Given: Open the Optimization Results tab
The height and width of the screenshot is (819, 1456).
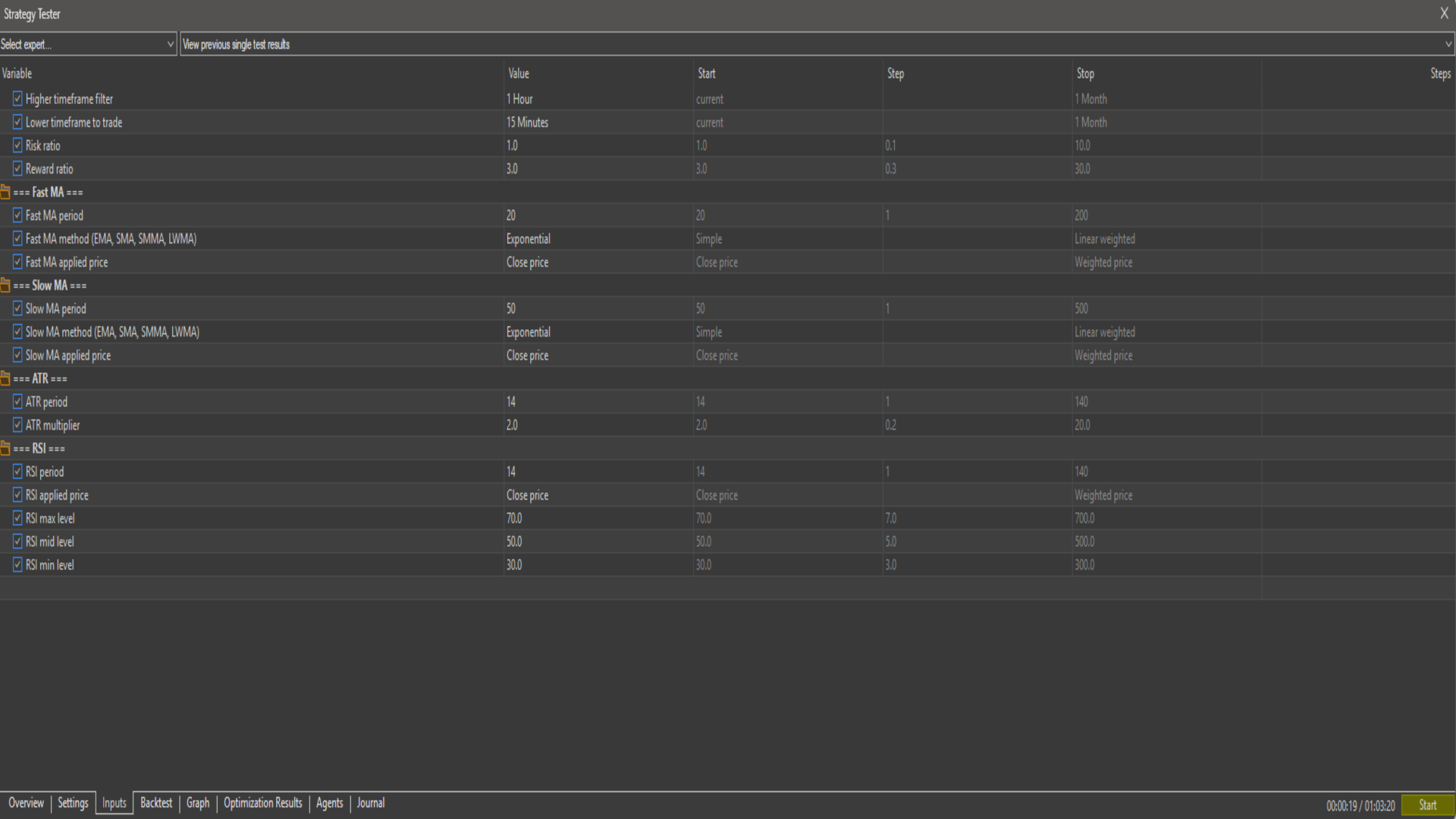Looking at the screenshot, I should click(262, 803).
